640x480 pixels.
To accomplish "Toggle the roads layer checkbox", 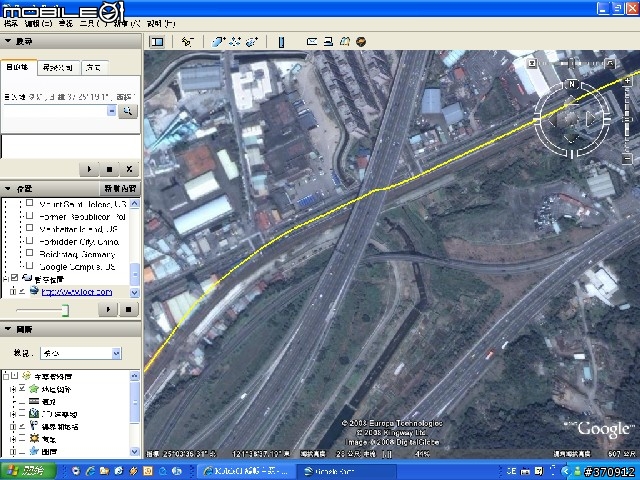I will (22, 402).
